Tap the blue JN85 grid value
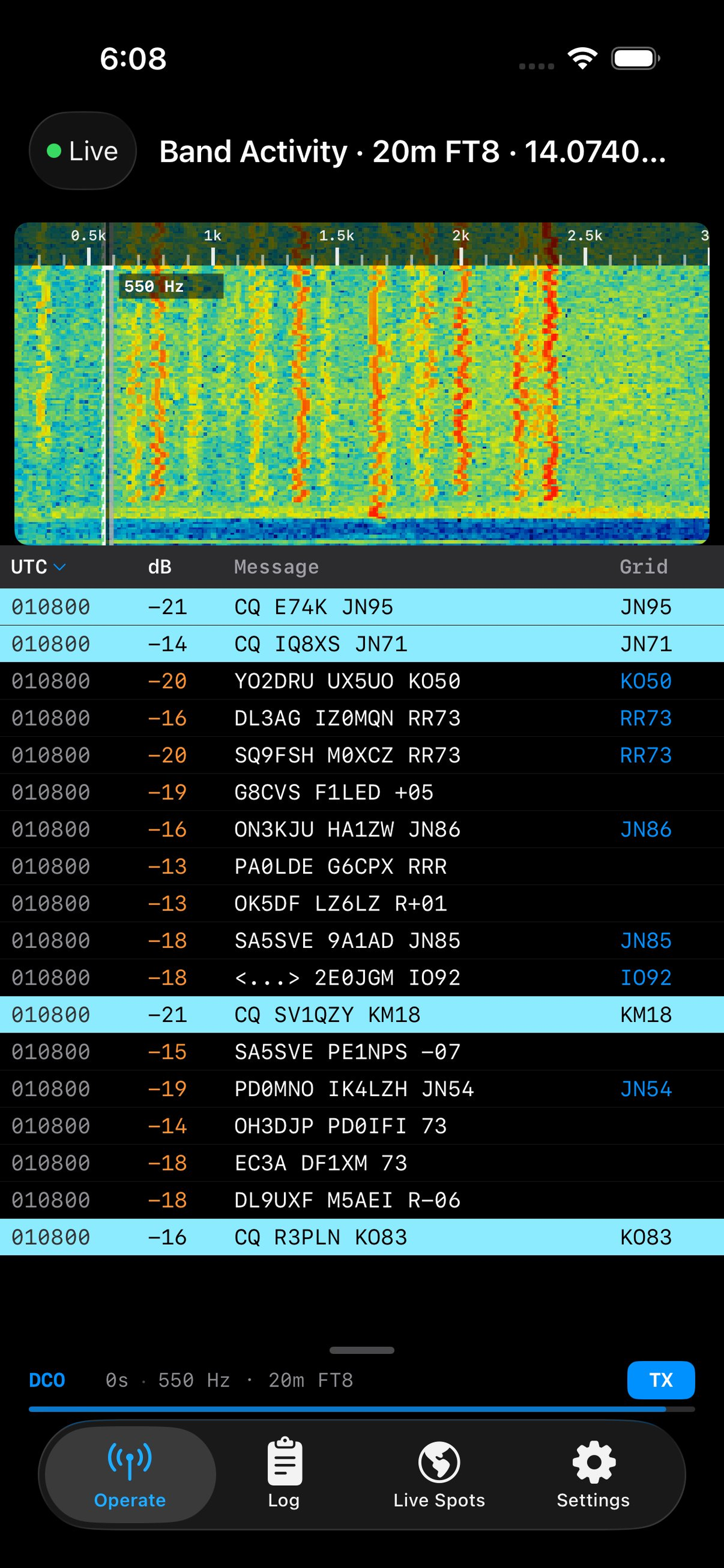Screen dimensions: 724x1568 pyautogui.click(x=645, y=940)
